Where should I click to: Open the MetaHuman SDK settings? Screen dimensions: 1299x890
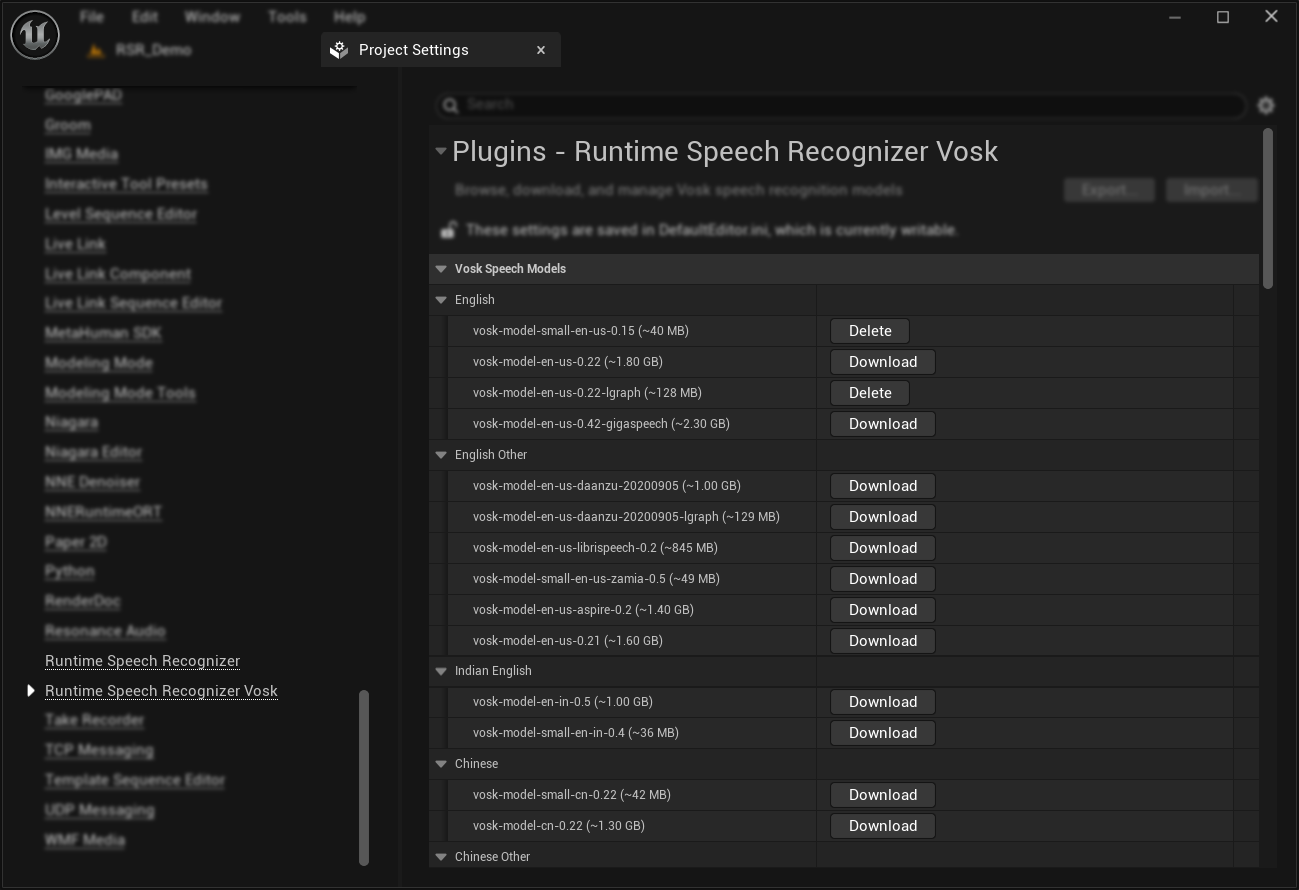(x=103, y=333)
